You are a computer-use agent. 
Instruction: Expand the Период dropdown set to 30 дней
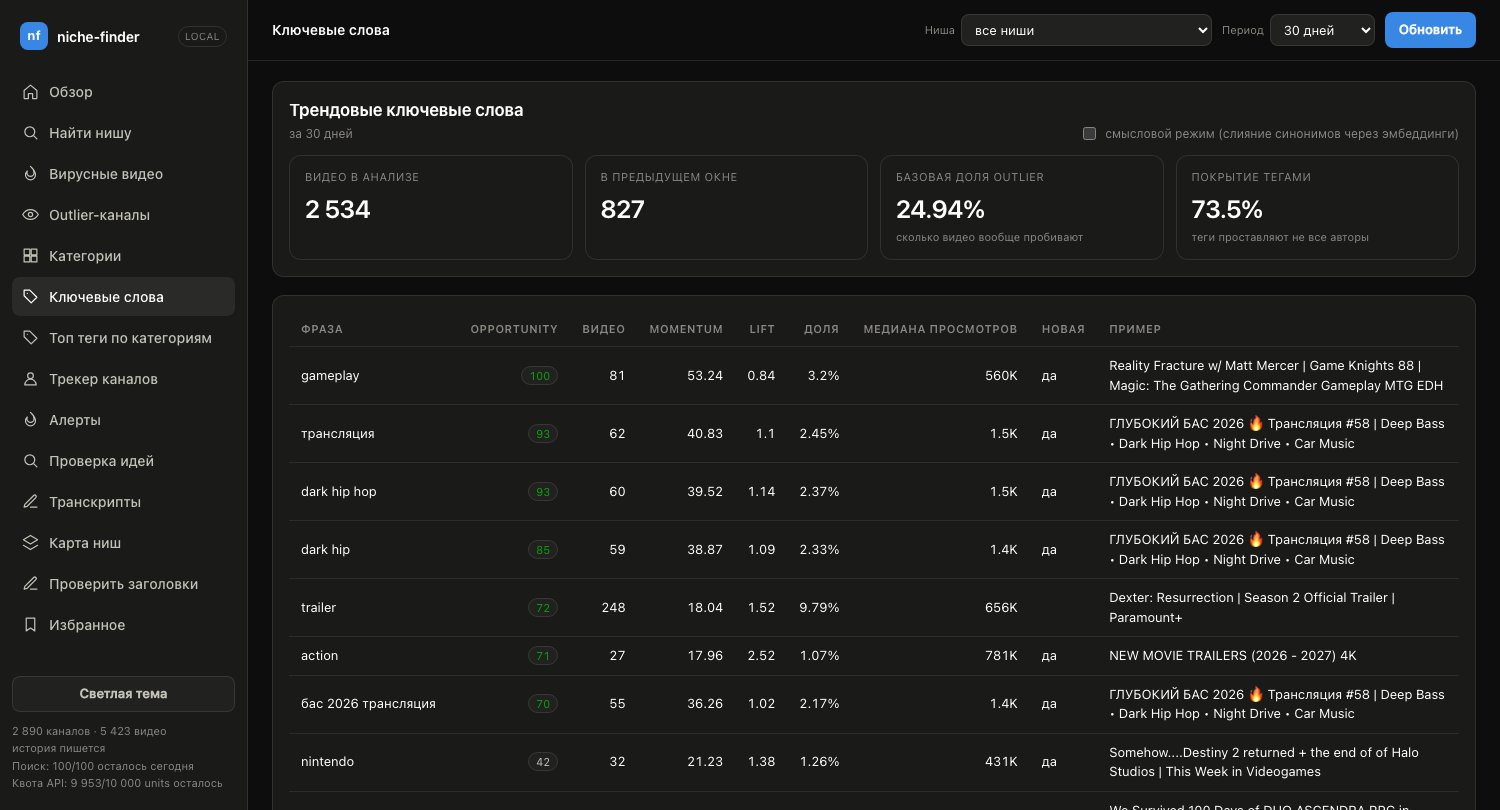click(1322, 30)
